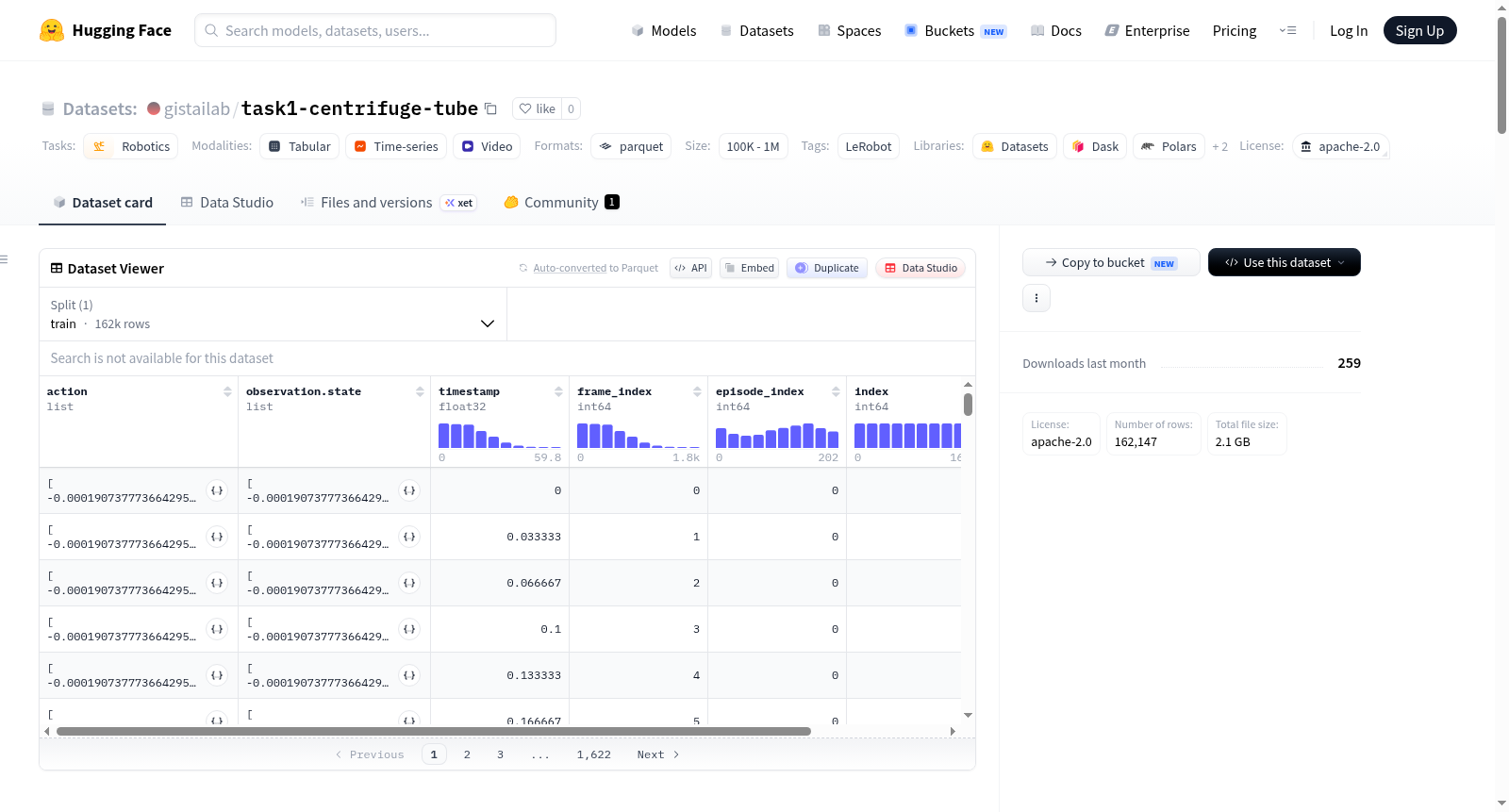Open Docs in top navigation
This screenshot has height=812, width=1509.
[x=1056, y=30]
